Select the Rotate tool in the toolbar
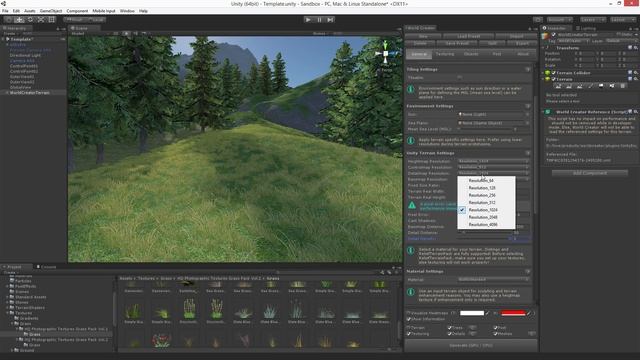Image resolution: width=640 pixels, height=360 pixels. pos(30,19)
